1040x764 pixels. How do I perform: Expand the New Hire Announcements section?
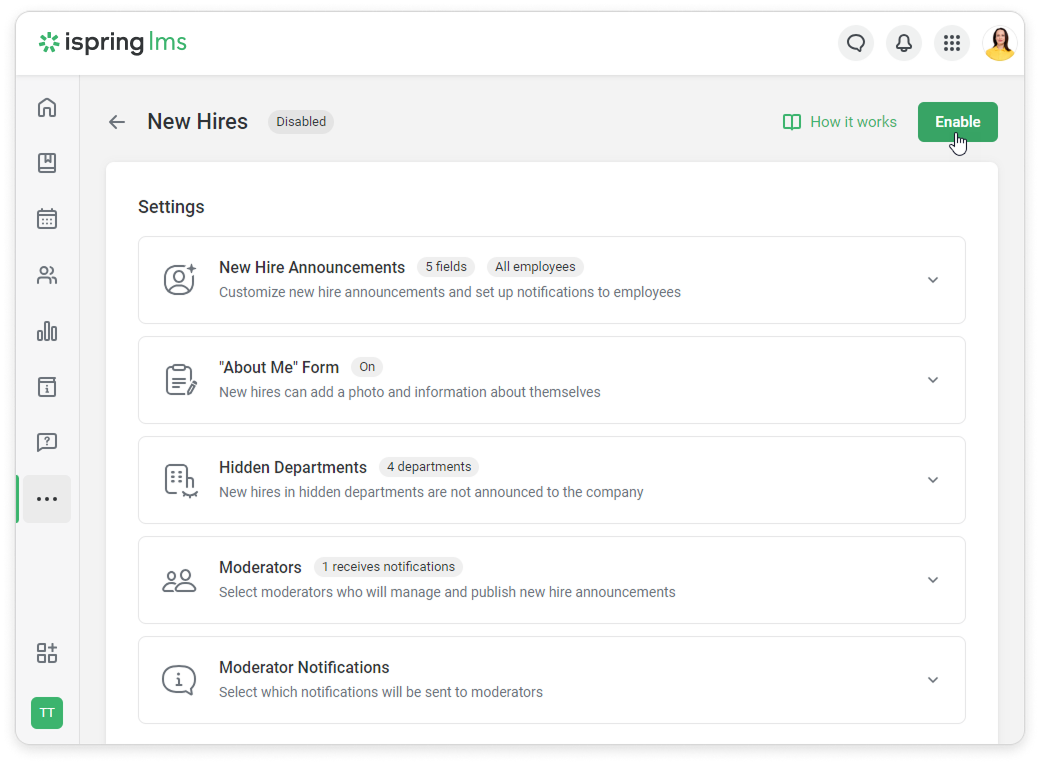932,280
